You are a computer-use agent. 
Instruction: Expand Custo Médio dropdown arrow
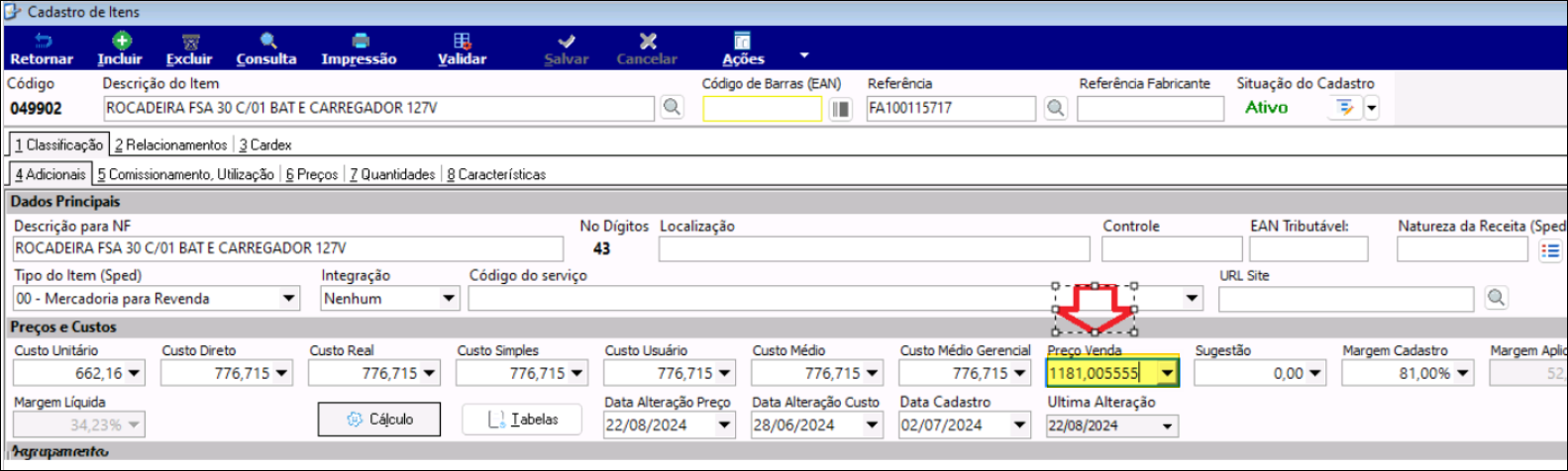coord(873,373)
